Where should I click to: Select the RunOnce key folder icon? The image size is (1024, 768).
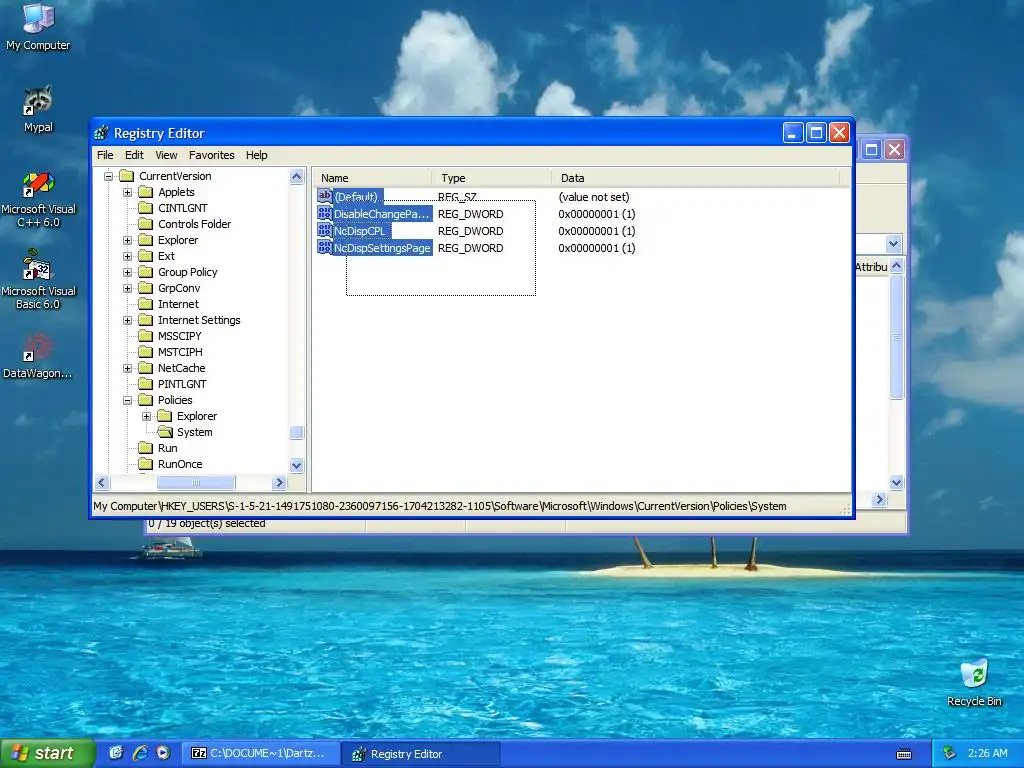point(146,464)
